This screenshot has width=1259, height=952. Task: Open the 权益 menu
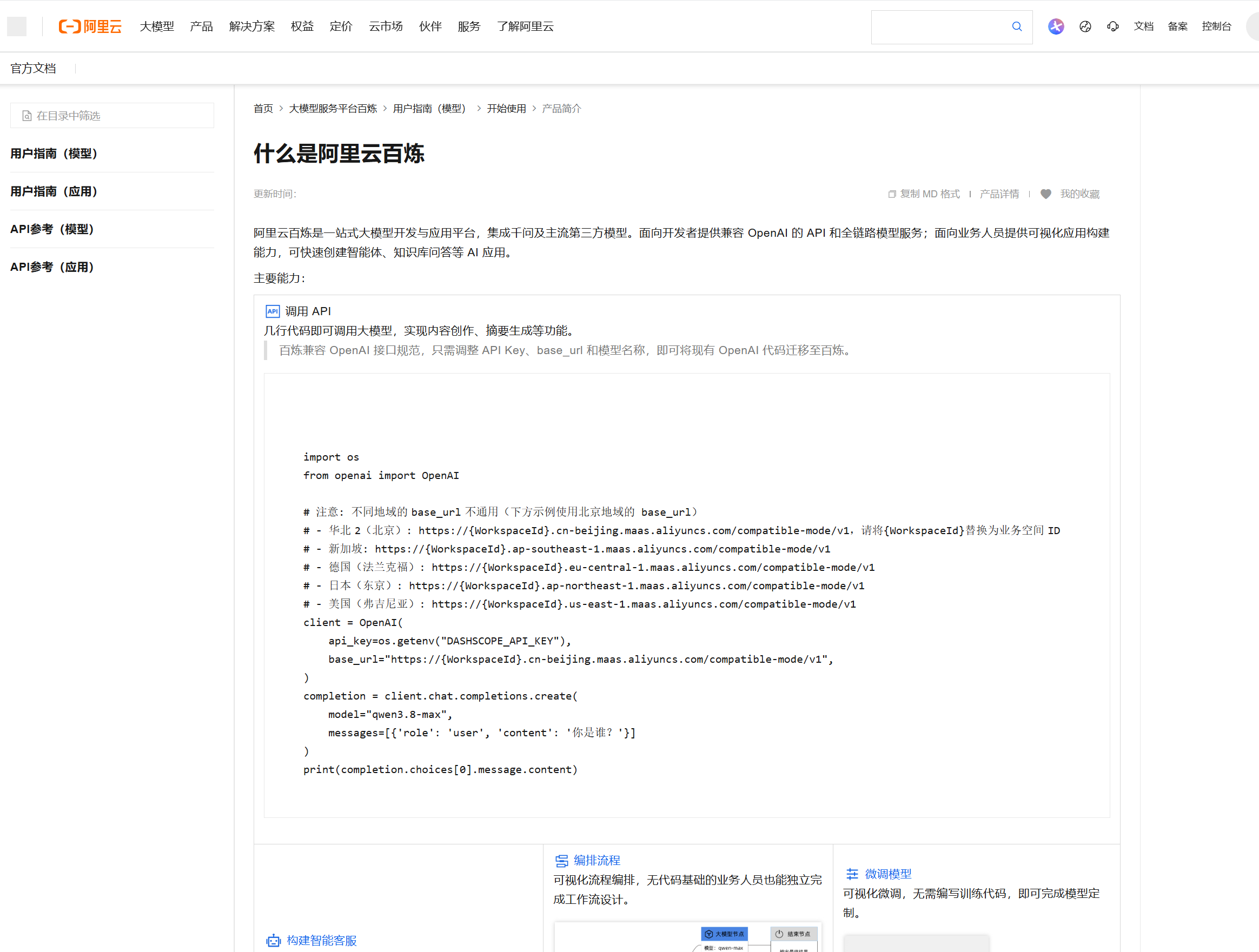[x=302, y=26]
